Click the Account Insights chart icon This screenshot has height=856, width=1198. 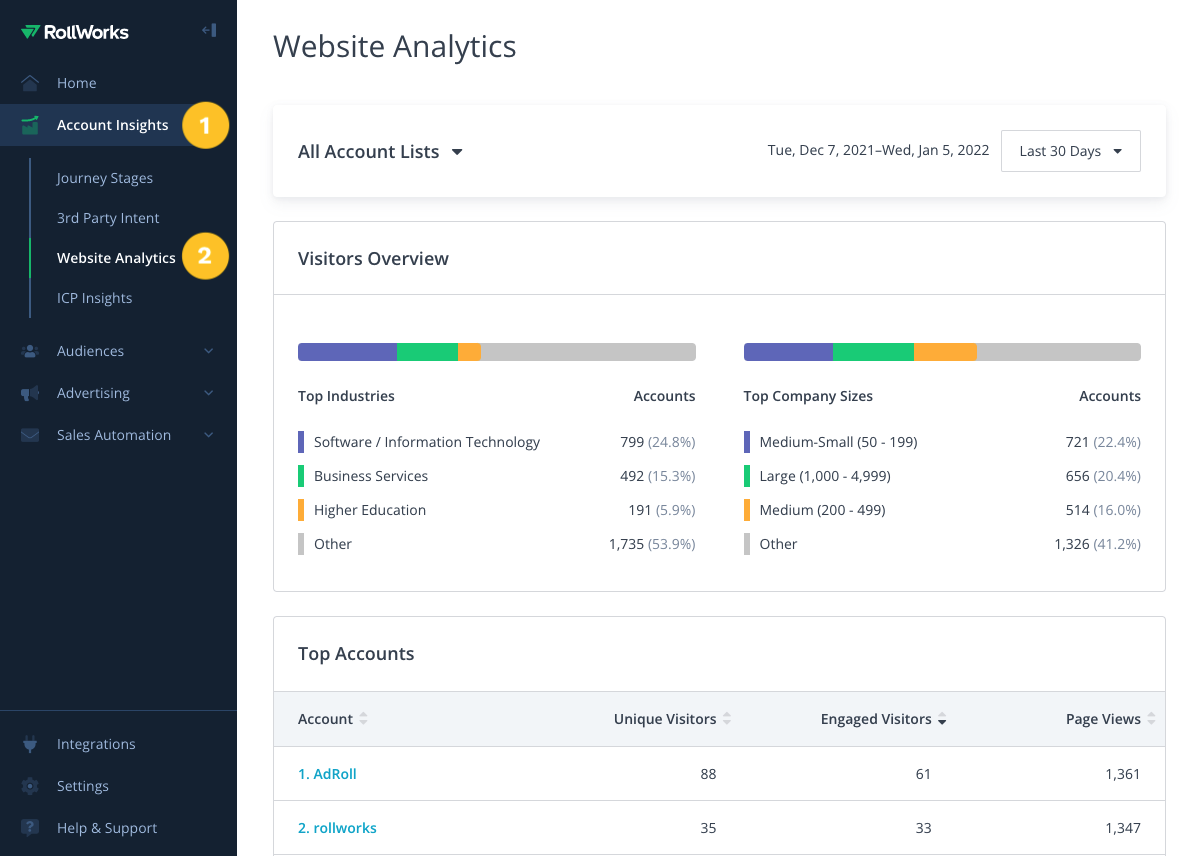tap(30, 125)
